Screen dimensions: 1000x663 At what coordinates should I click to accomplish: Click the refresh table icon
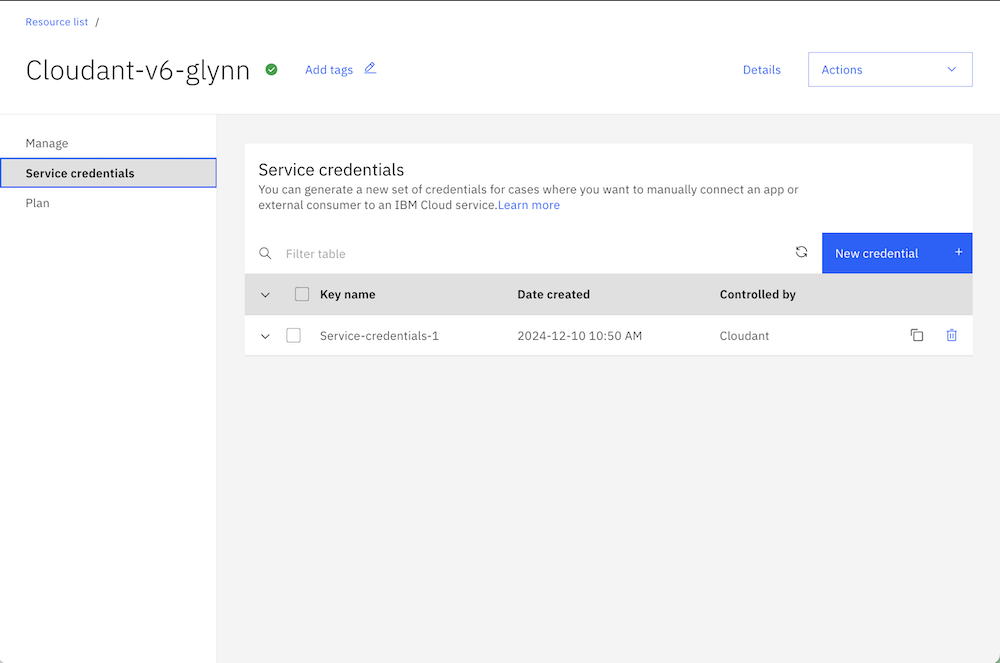click(x=802, y=252)
